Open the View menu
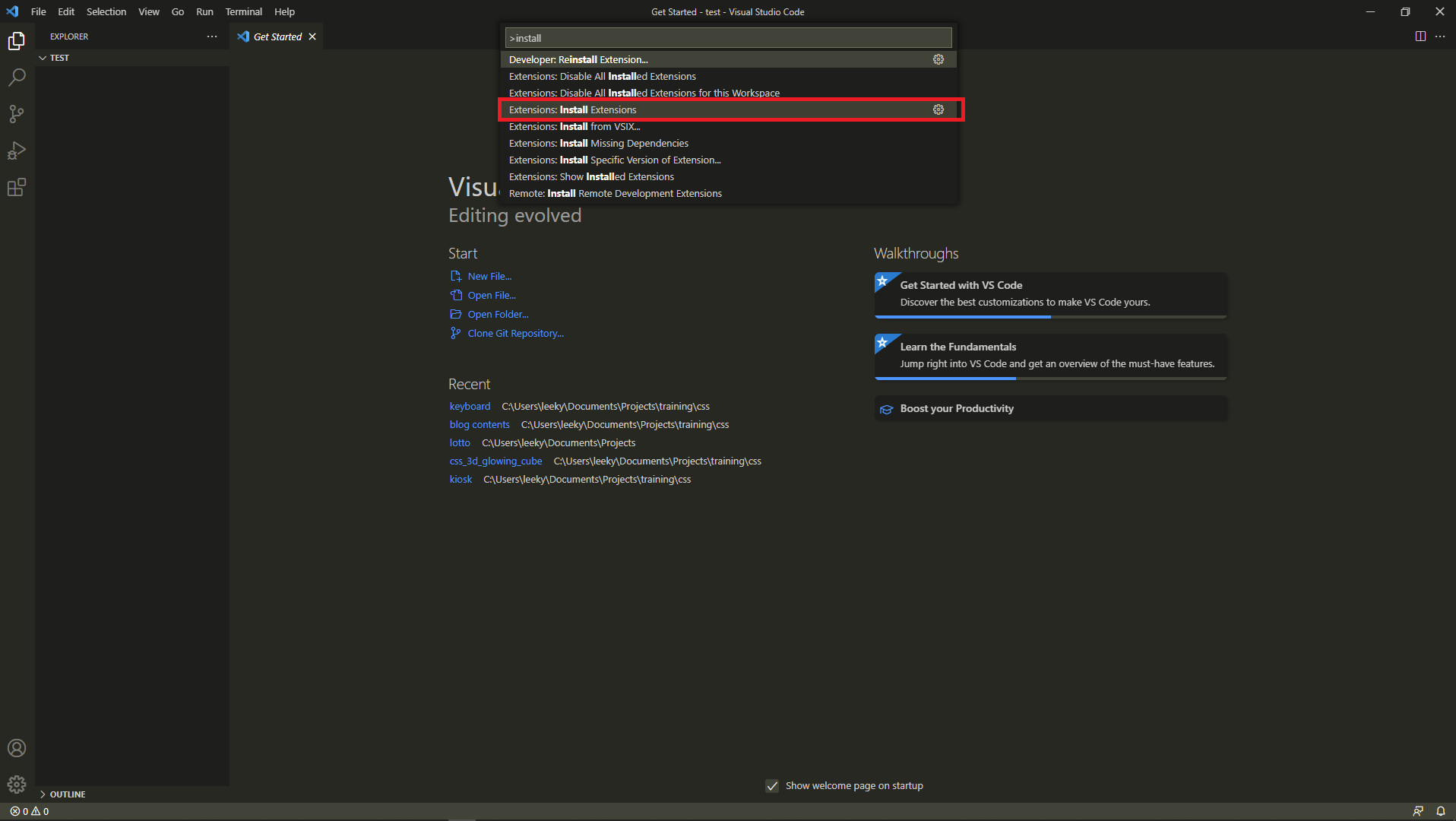Viewport: 1456px width, 821px height. pos(149,11)
